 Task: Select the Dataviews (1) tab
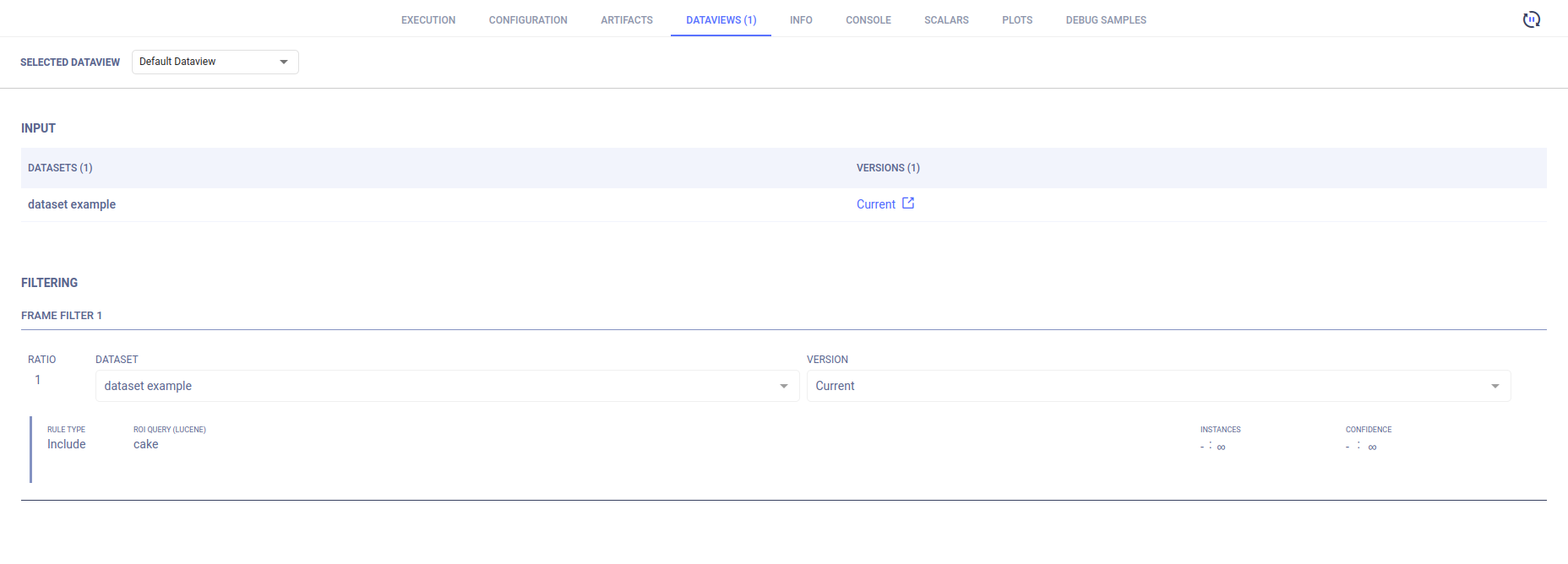click(721, 20)
